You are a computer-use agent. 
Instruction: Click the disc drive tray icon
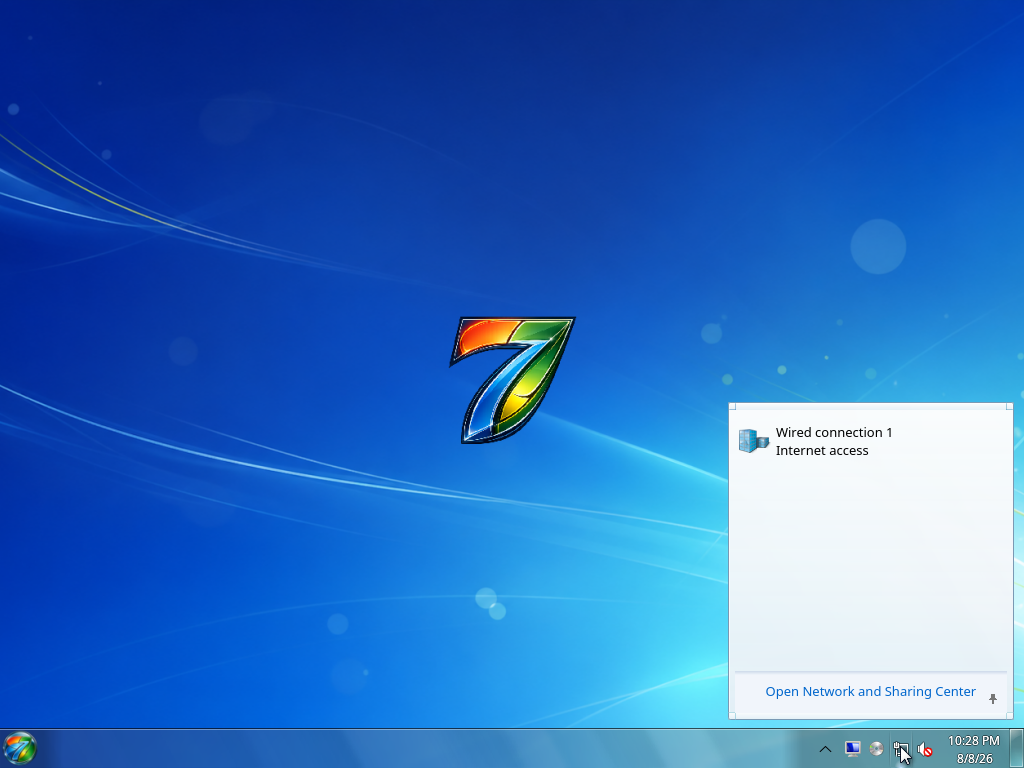[876, 749]
